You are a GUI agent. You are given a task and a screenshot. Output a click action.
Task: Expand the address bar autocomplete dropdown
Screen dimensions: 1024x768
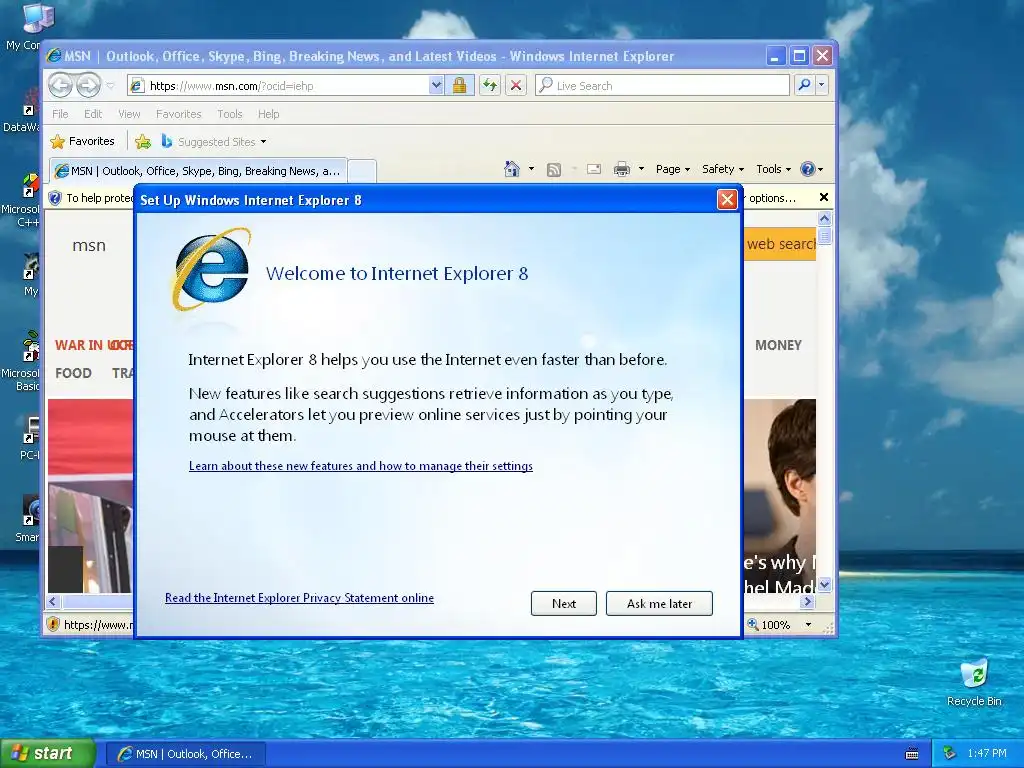click(436, 86)
